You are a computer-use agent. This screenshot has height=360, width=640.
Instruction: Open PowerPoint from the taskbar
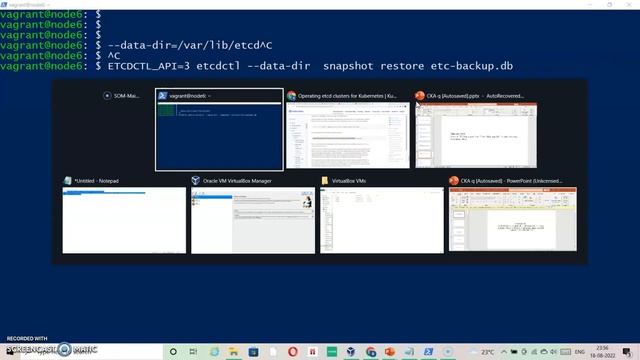pos(390,352)
